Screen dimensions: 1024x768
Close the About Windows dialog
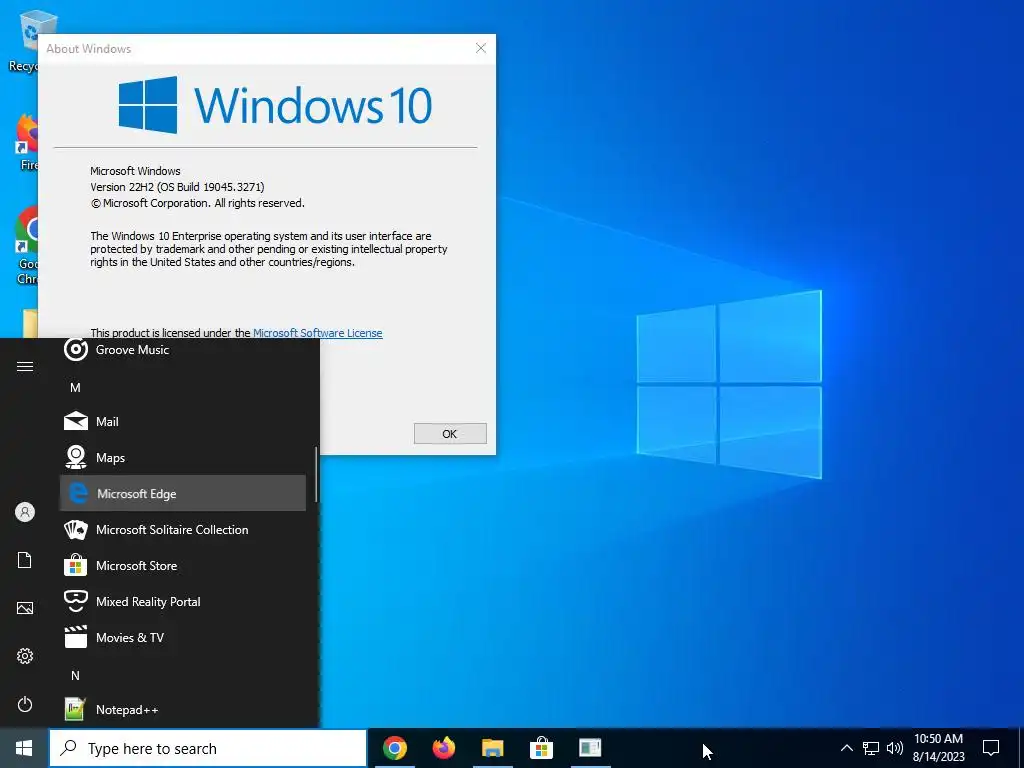coord(481,48)
